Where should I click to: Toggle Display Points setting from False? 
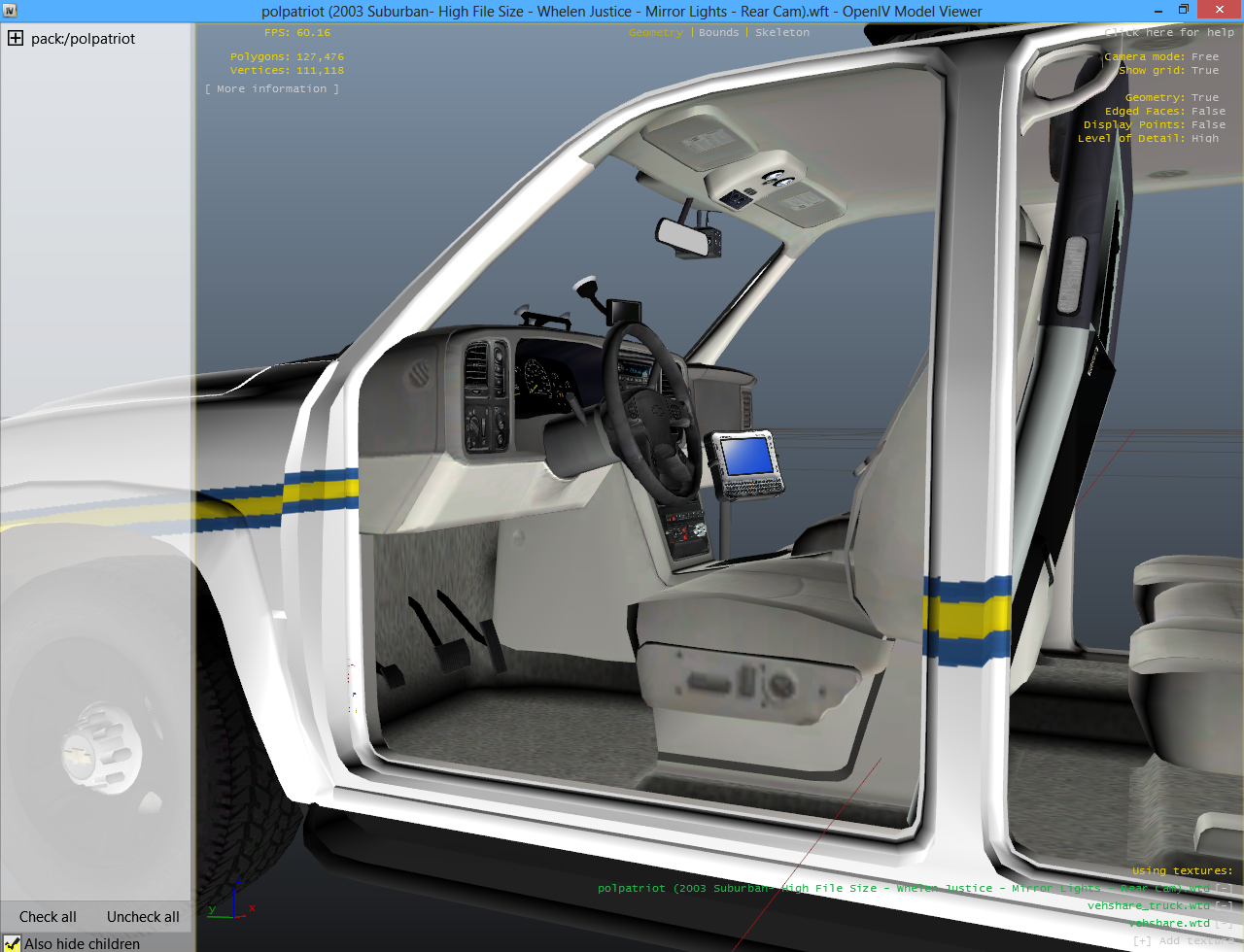(1208, 124)
